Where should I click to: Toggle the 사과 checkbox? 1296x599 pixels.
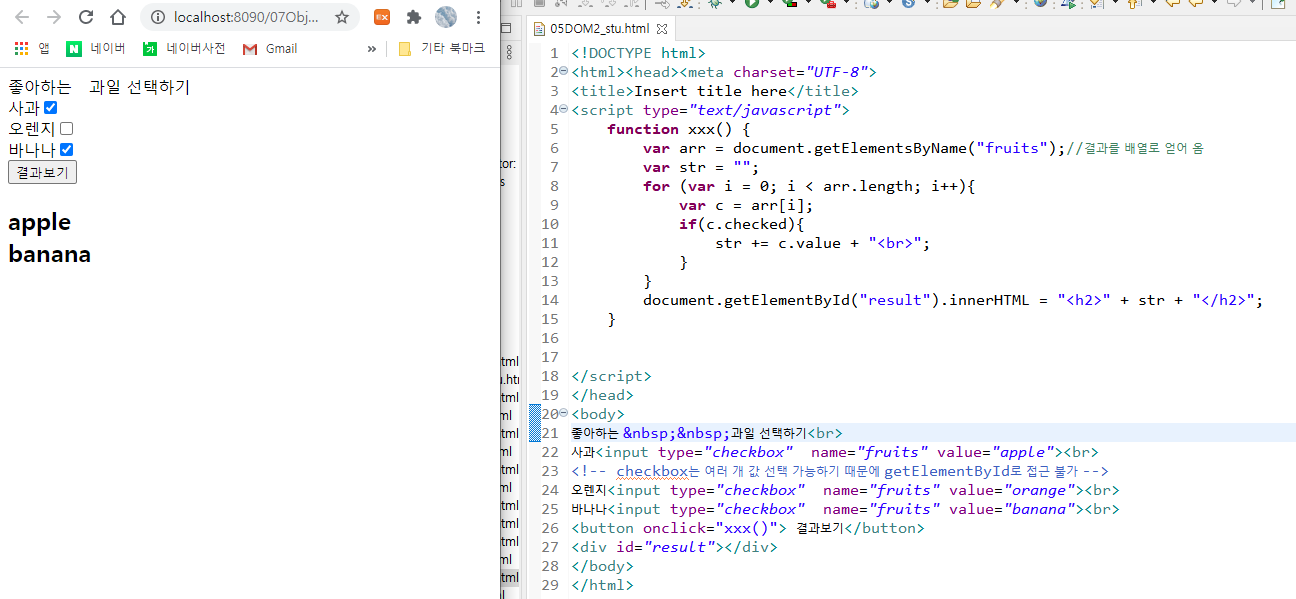(51, 108)
